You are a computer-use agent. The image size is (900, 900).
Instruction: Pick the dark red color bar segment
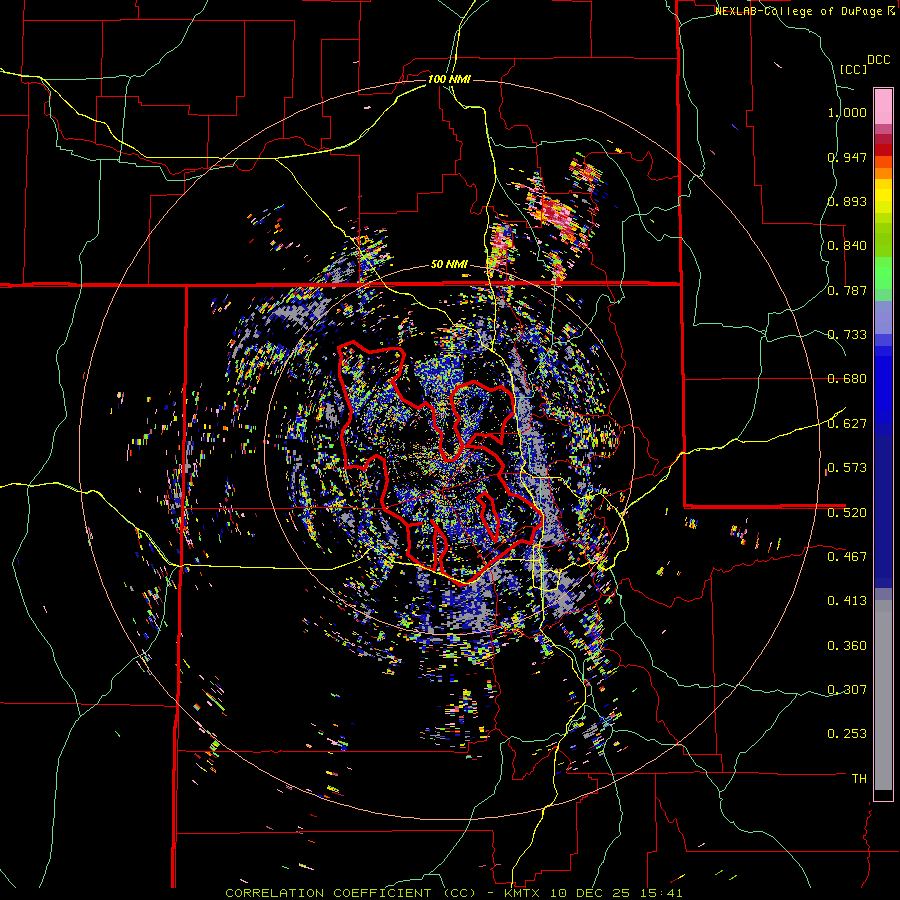click(x=883, y=149)
